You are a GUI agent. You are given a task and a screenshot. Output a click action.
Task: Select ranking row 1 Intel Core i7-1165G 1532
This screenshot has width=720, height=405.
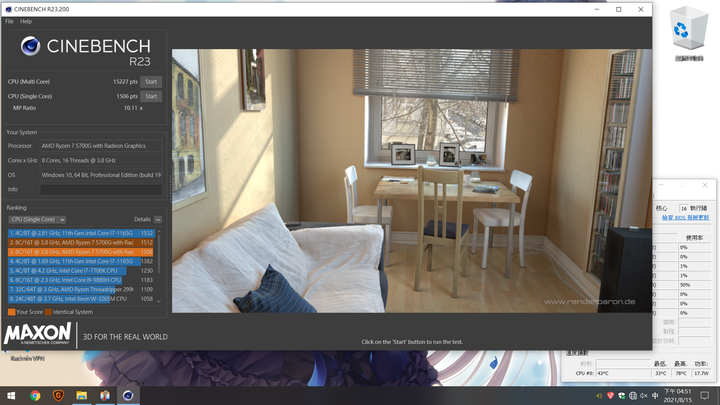click(81, 233)
